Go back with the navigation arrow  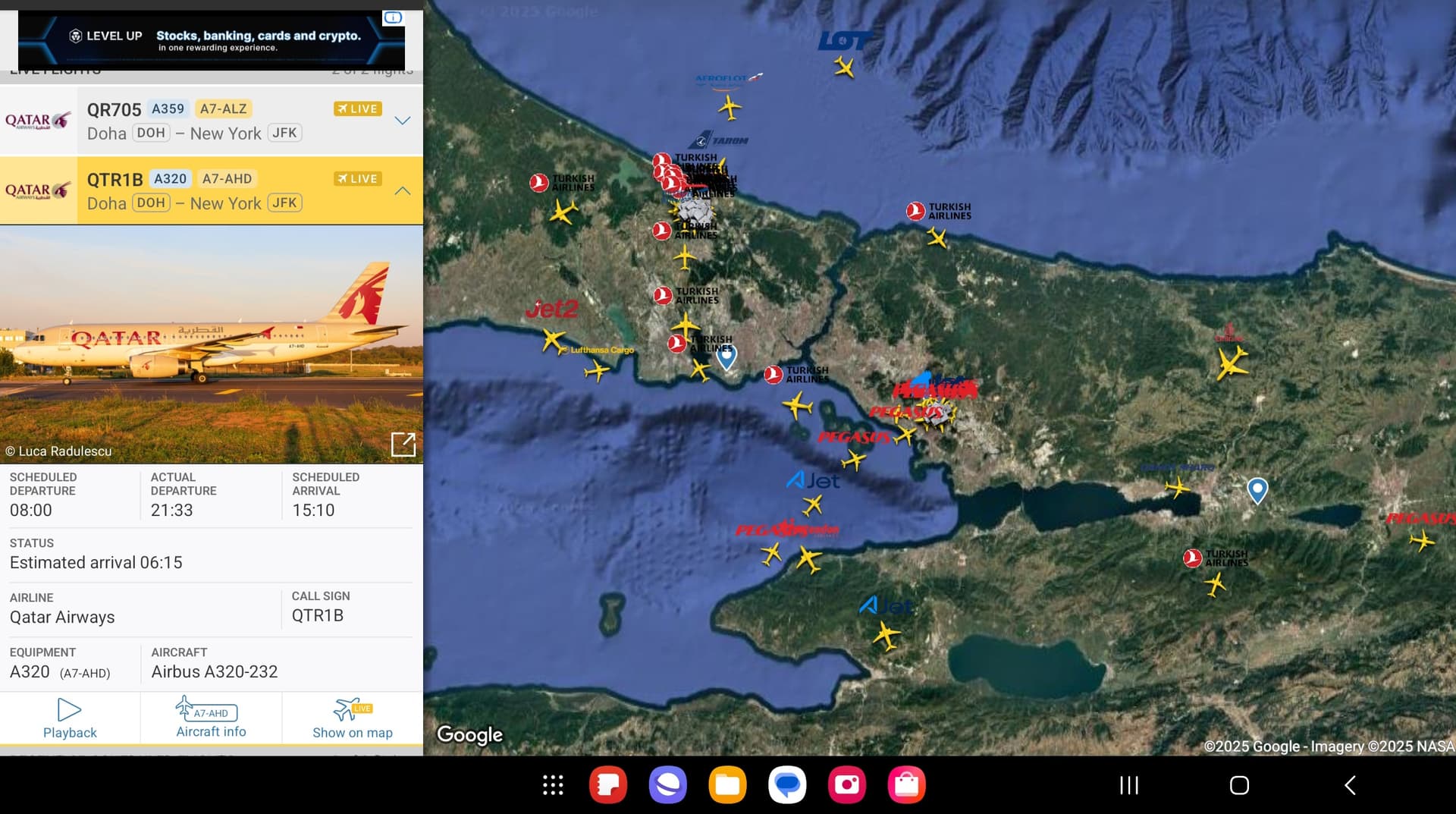pyautogui.click(x=1350, y=785)
